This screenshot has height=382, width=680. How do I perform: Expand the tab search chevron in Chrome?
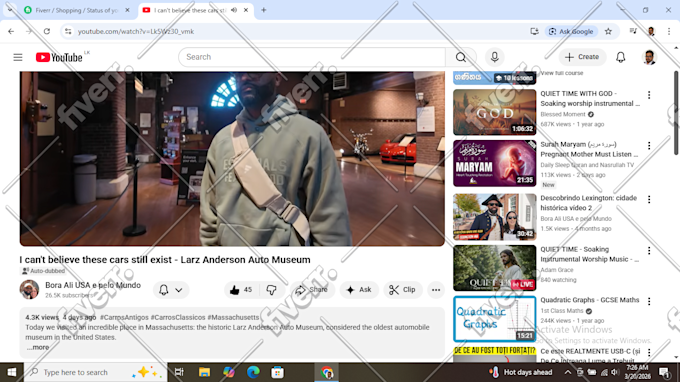point(10,10)
